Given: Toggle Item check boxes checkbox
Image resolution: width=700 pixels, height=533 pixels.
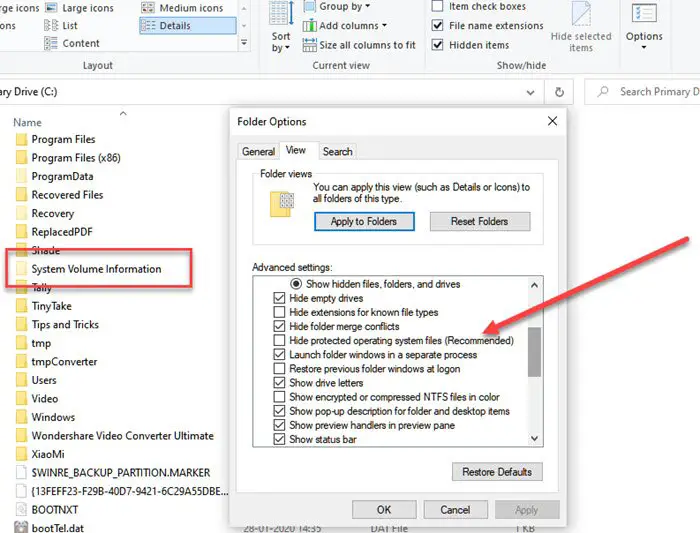Looking at the screenshot, I should pyautogui.click(x=438, y=6).
